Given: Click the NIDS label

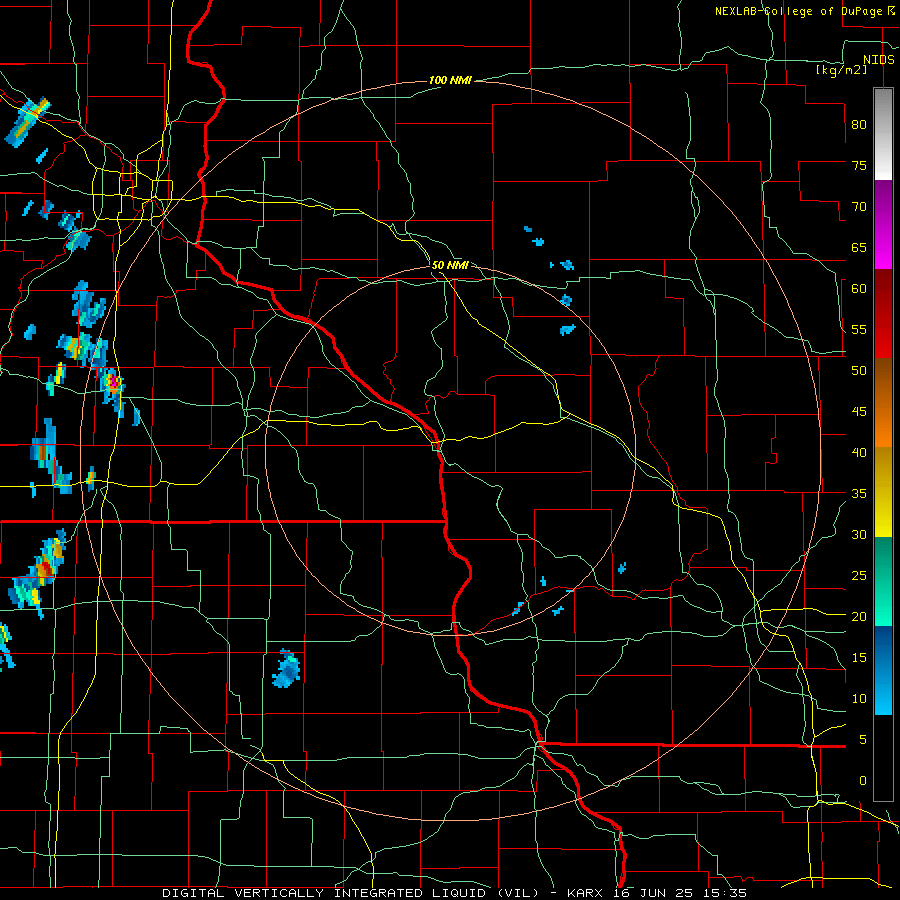Looking at the screenshot, I should (x=878, y=60).
